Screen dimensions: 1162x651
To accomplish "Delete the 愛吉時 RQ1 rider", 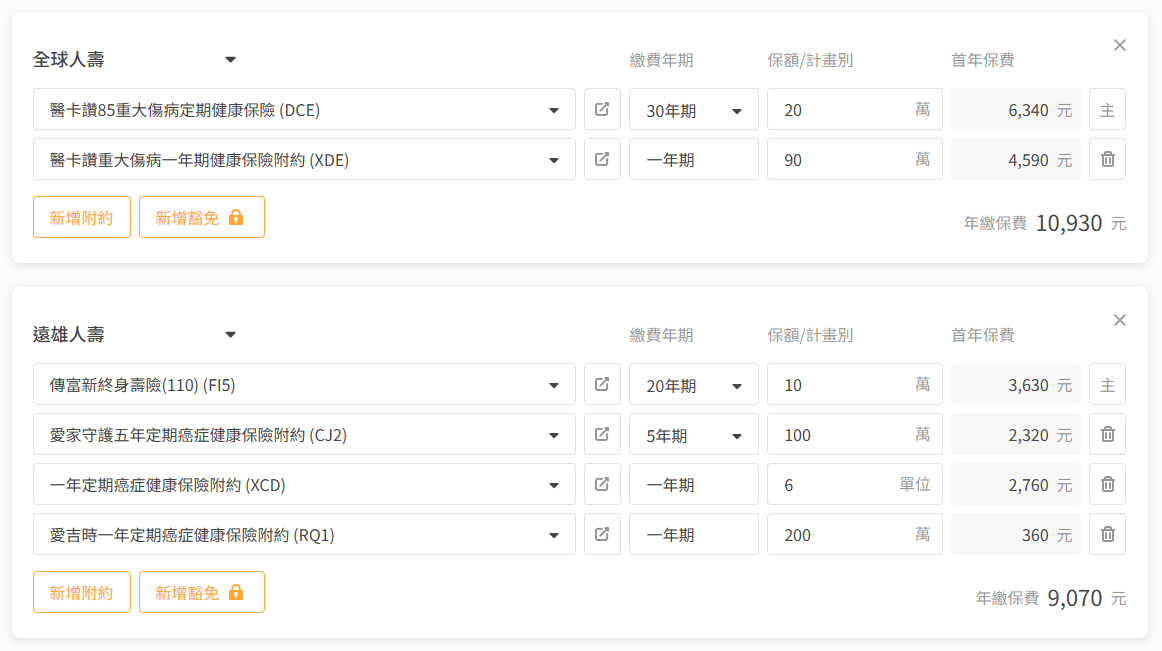I will click(x=1107, y=534).
